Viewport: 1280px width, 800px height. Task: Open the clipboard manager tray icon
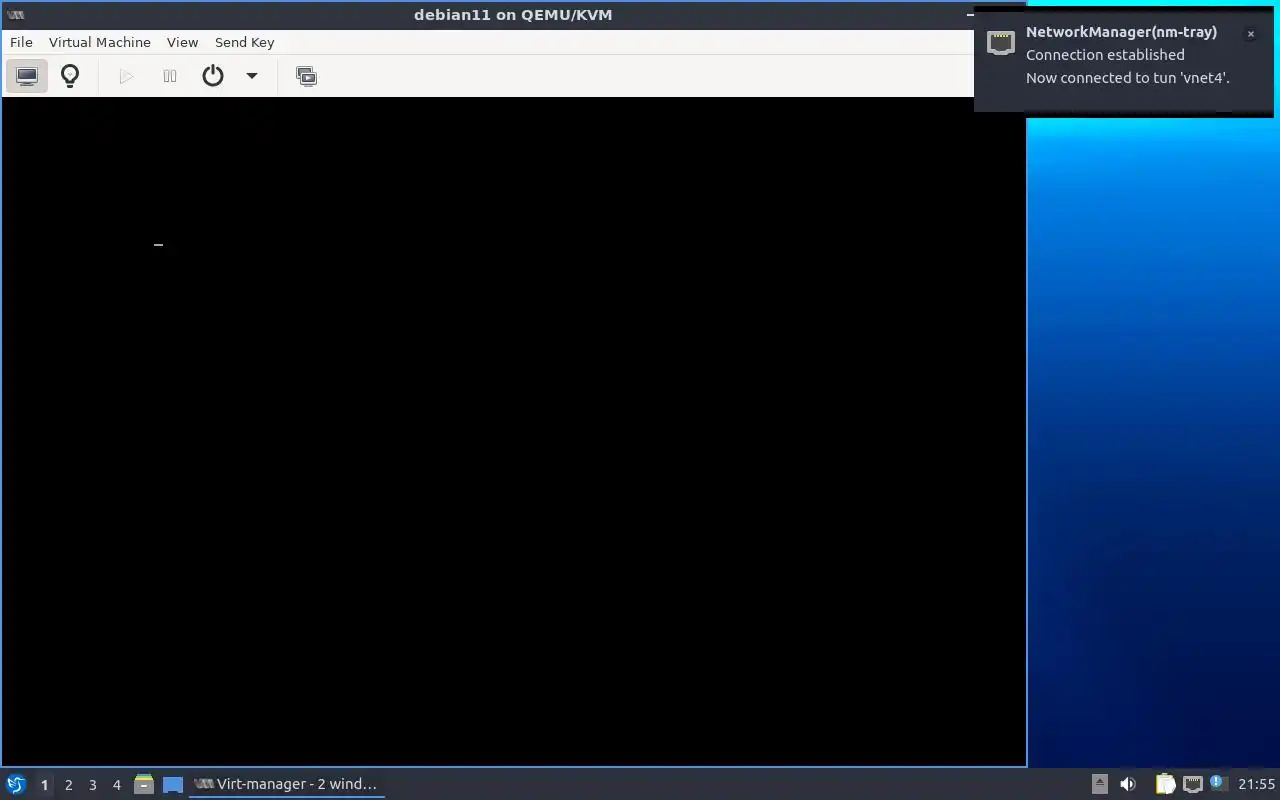tap(1165, 784)
